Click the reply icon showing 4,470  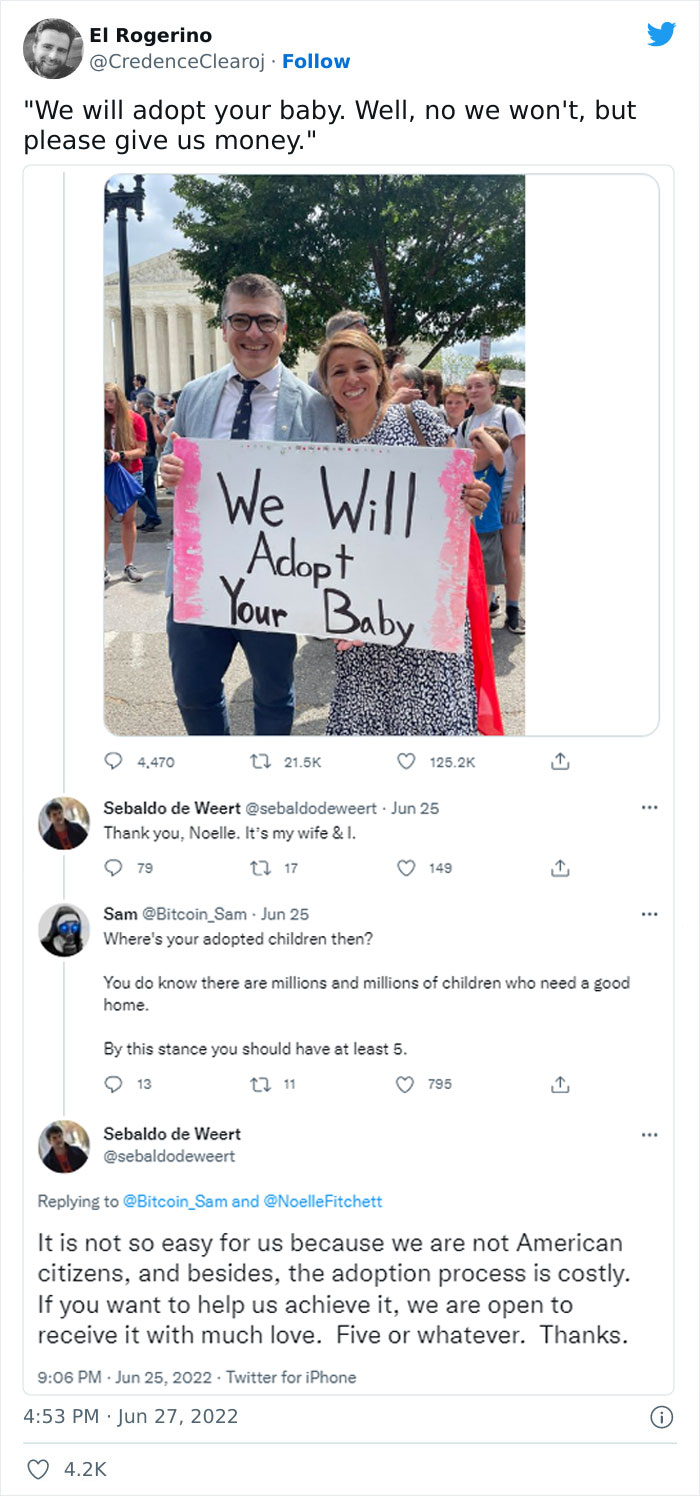[113, 762]
